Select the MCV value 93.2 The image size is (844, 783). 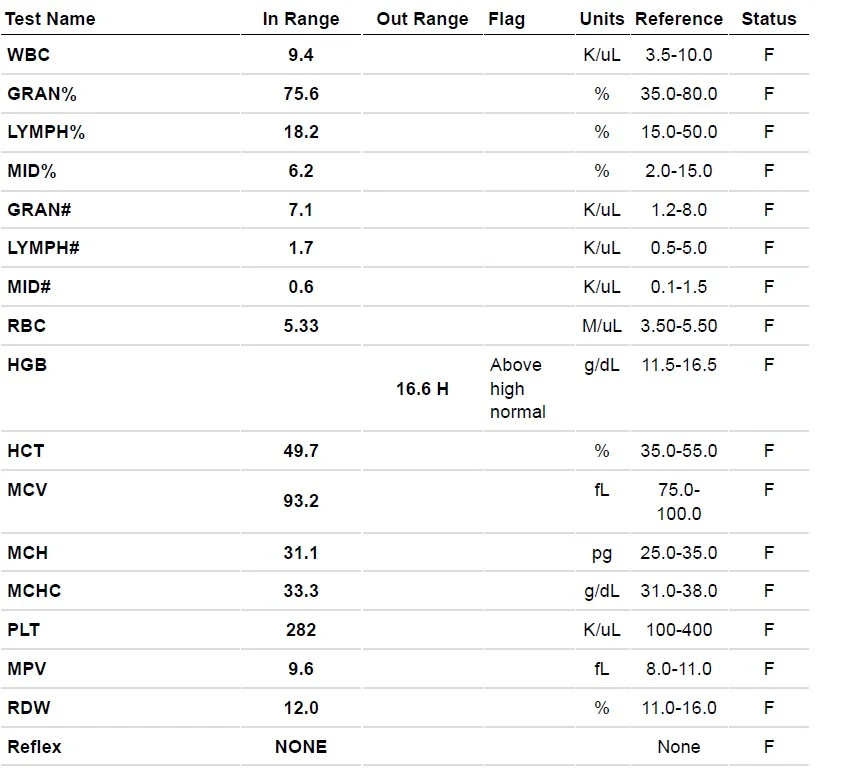click(x=301, y=501)
